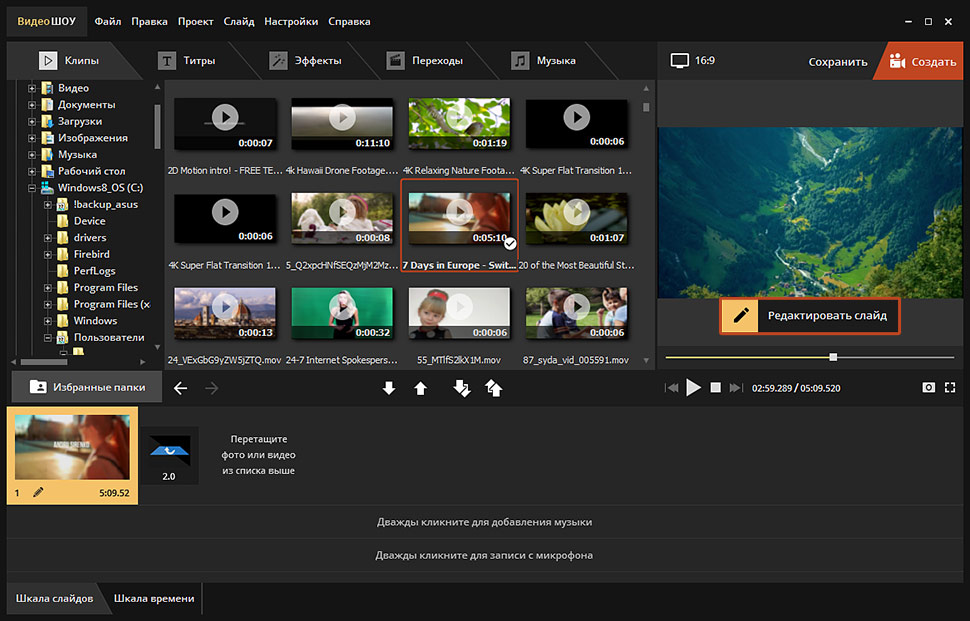Screen dimensions: 970x621
Task: Switch to the Титры tab
Action: [x=186, y=61]
